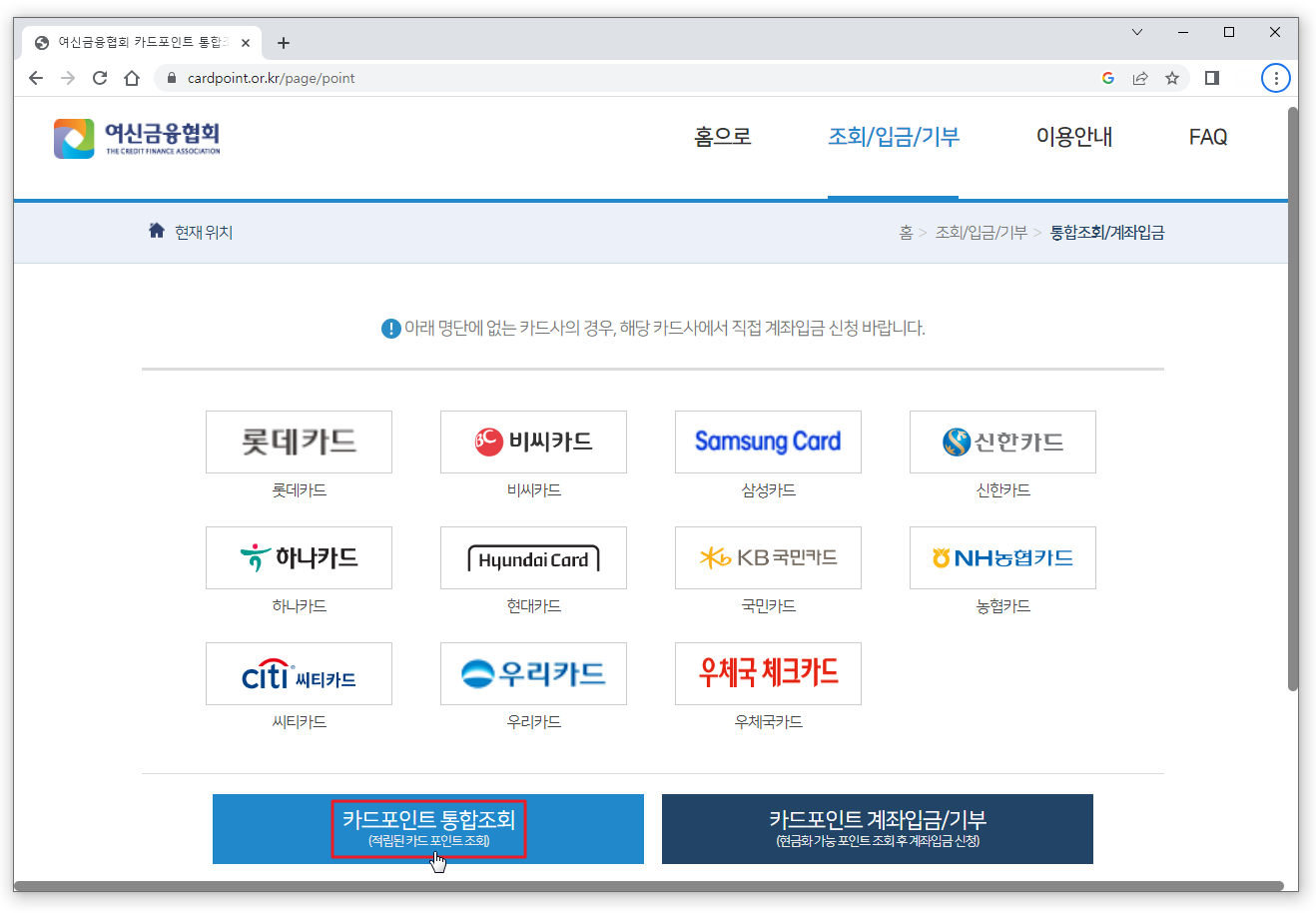The image size is (1316, 913).
Task: Select the citi 씨티카드 logo
Action: [299, 673]
